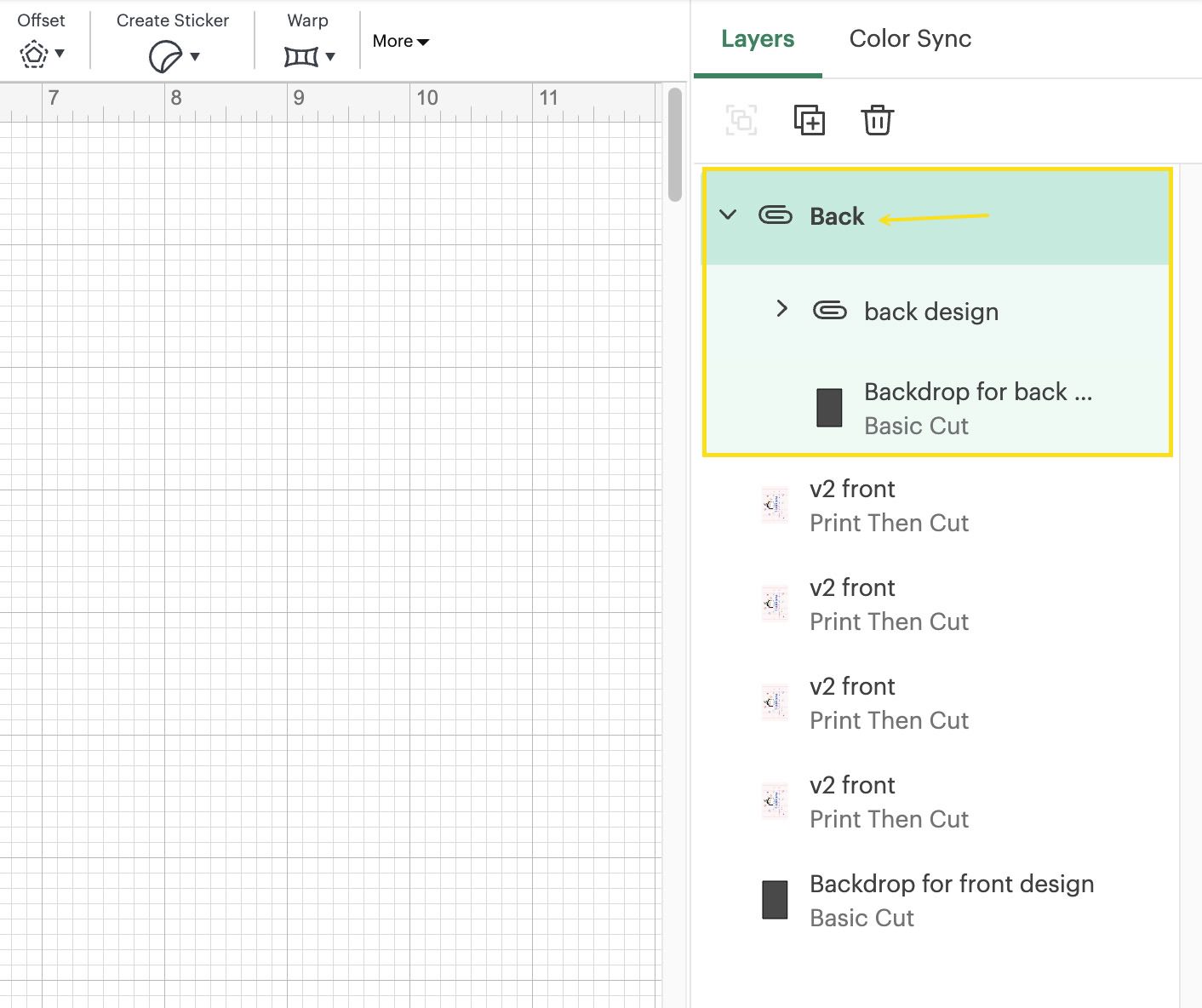1202x1008 pixels.
Task: Click the Create Sticker label
Action: [173, 20]
